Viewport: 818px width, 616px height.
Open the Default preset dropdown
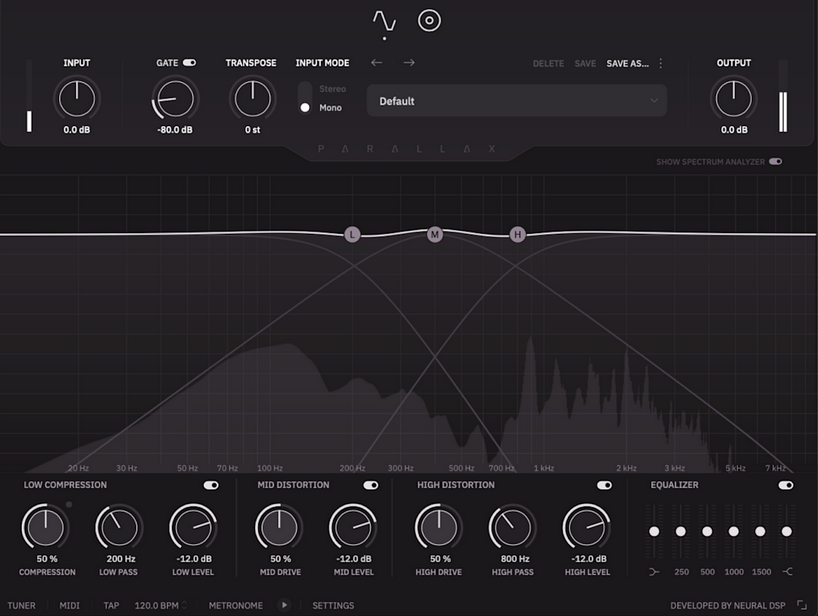(x=516, y=101)
